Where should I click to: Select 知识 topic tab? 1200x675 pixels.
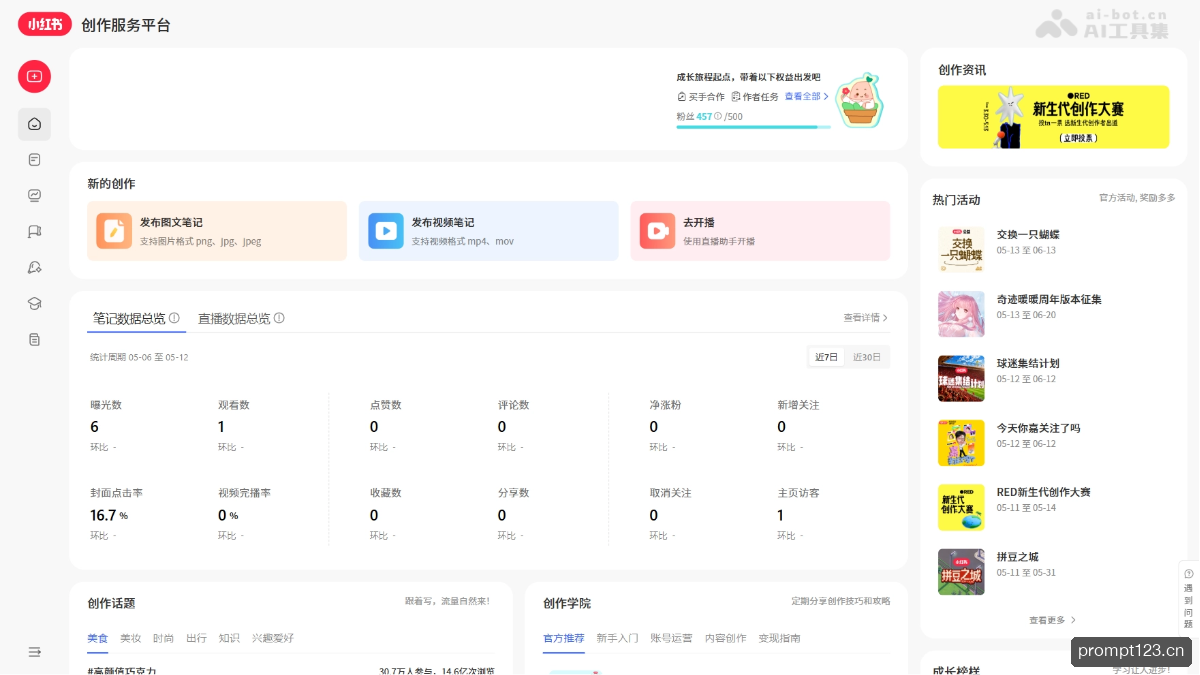229,638
